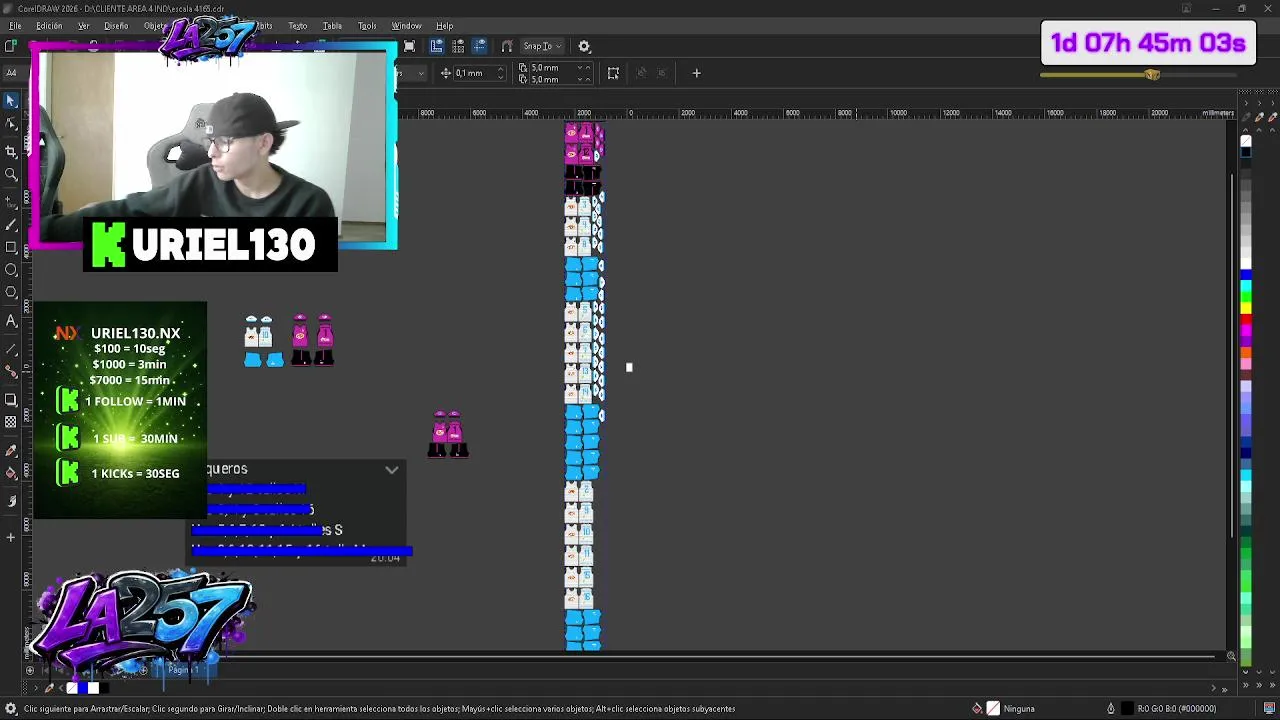Open the Help menu
The image size is (1280, 720).
[x=444, y=26]
